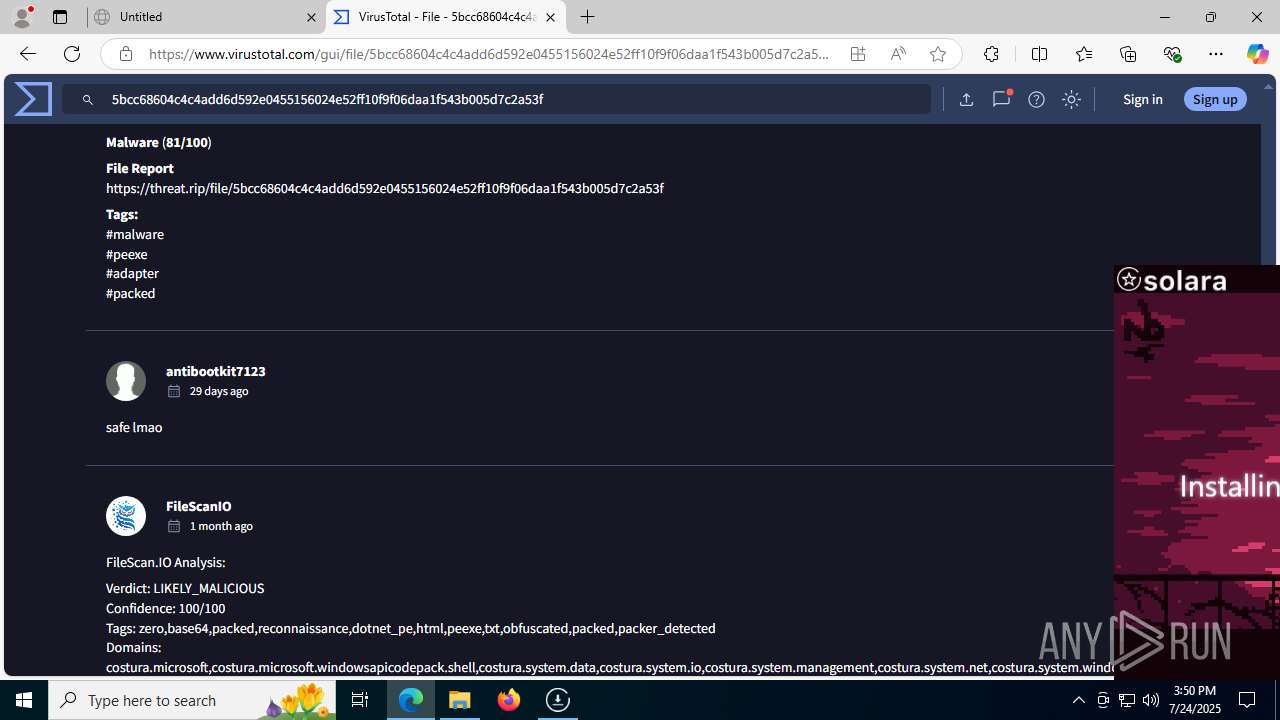The image size is (1280, 720).
Task: Click the solara installer window logo
Action: [1129, 280]
